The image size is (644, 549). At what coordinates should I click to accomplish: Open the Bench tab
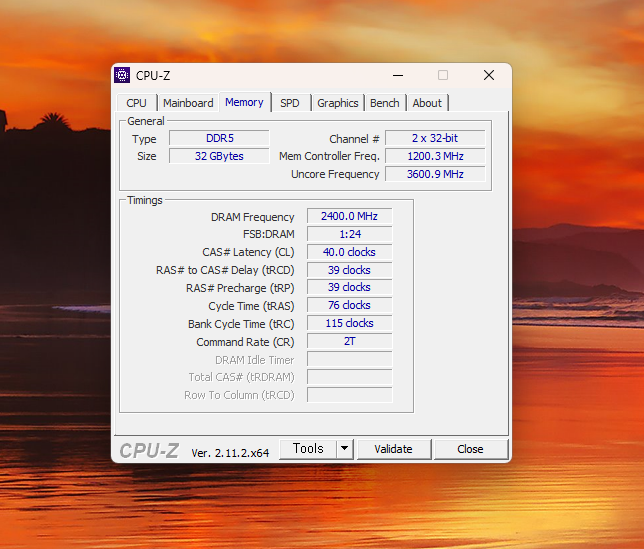tap(384, 103)
